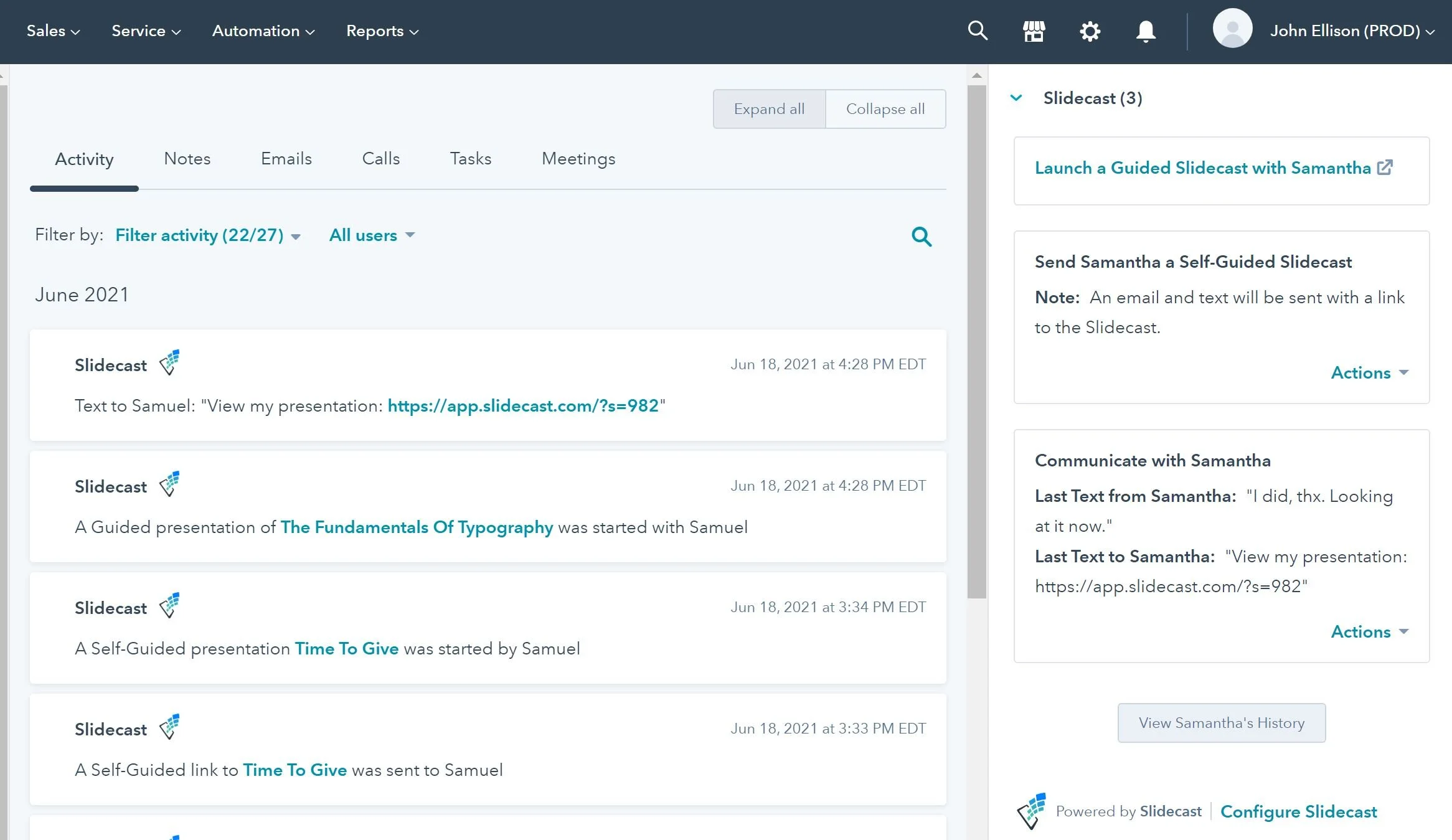The width and height of the screenshot is (1452, 840).
Task: Open Actions dropdown in Communicate with Samantha card
Action: click(1369, 631)
